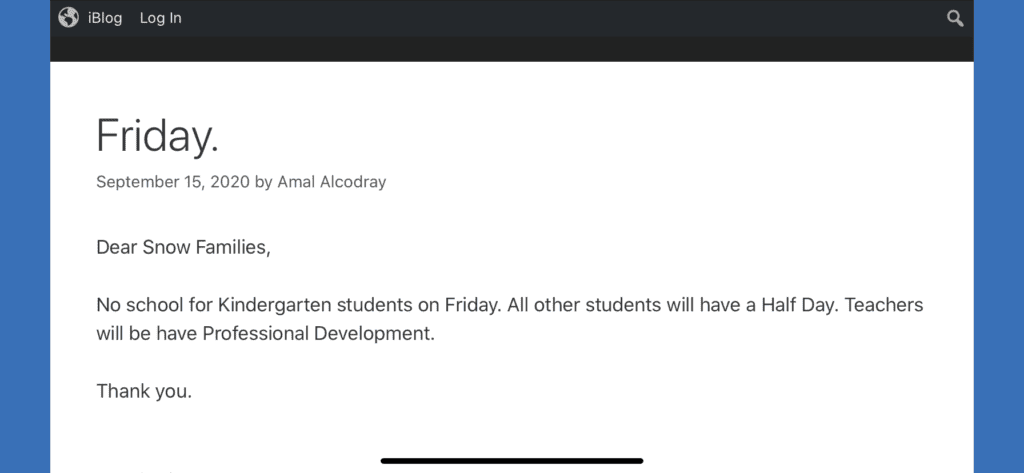Open the search magnifier icon

pyautogui.click(x=955, y=18)
